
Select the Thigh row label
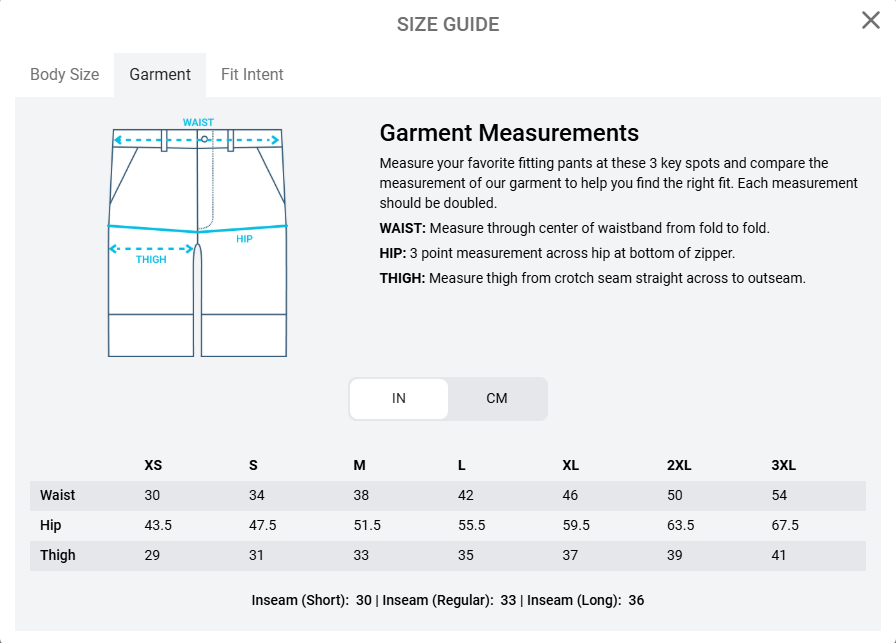click(x=58, y=555)
